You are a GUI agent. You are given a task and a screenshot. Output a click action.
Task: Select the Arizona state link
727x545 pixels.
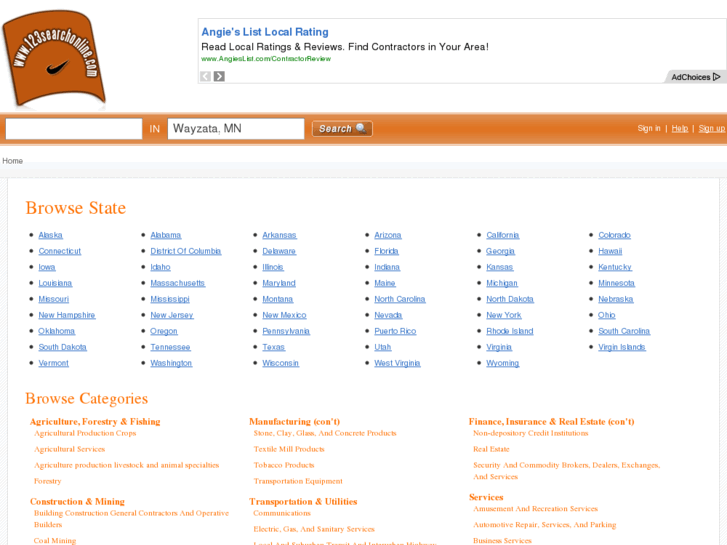click(x=388, y=235)
